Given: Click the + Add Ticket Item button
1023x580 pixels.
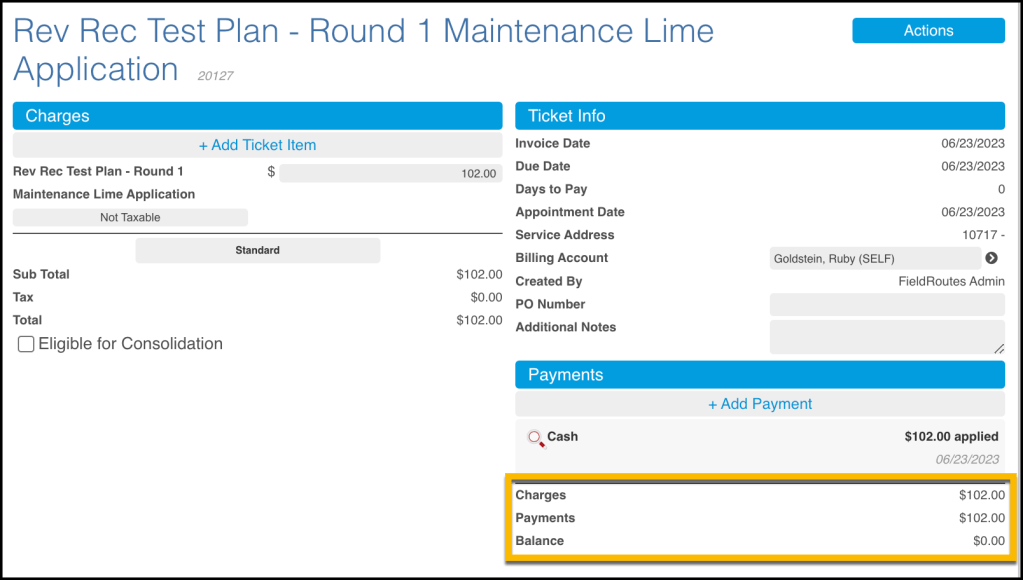Looking at the screenshot, I should point(257,145).
